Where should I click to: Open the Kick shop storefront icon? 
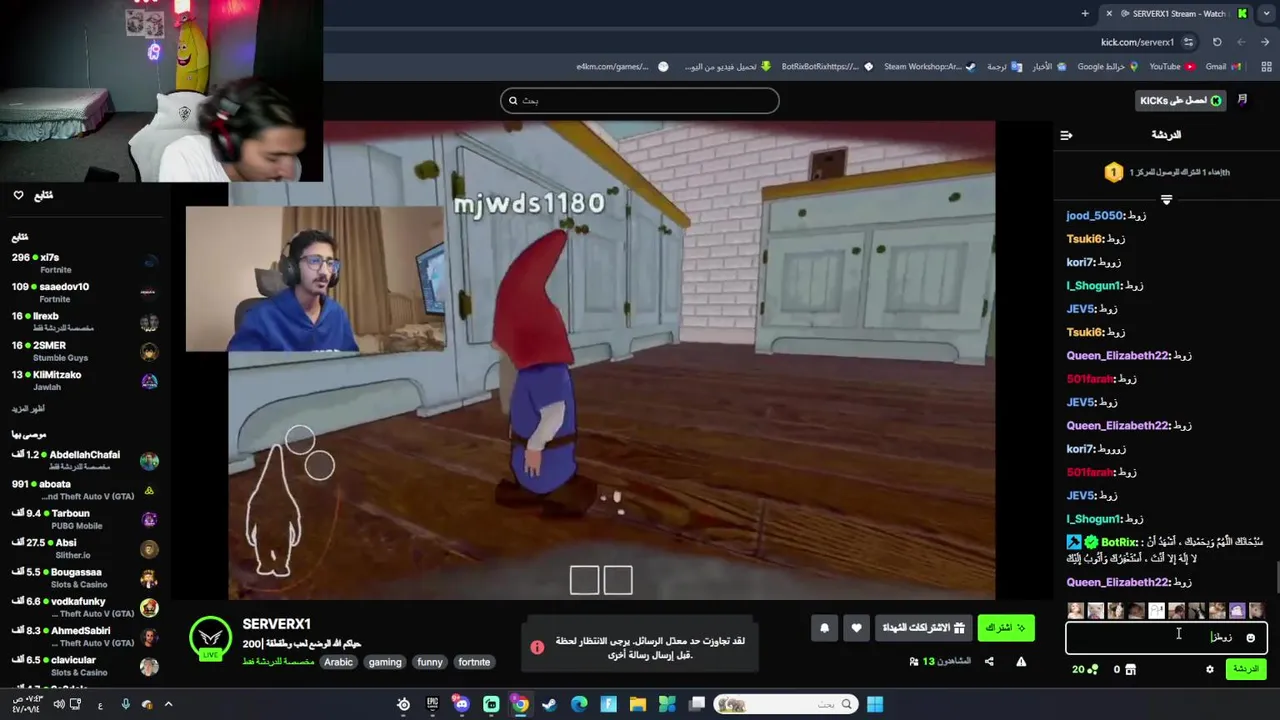(x=1130, y=670)
